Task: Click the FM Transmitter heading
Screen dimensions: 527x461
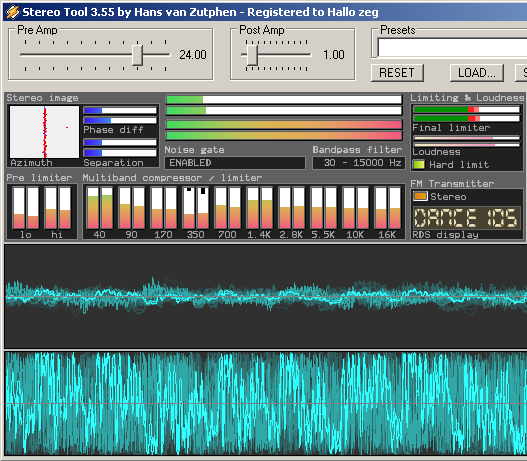Action: 452,183
